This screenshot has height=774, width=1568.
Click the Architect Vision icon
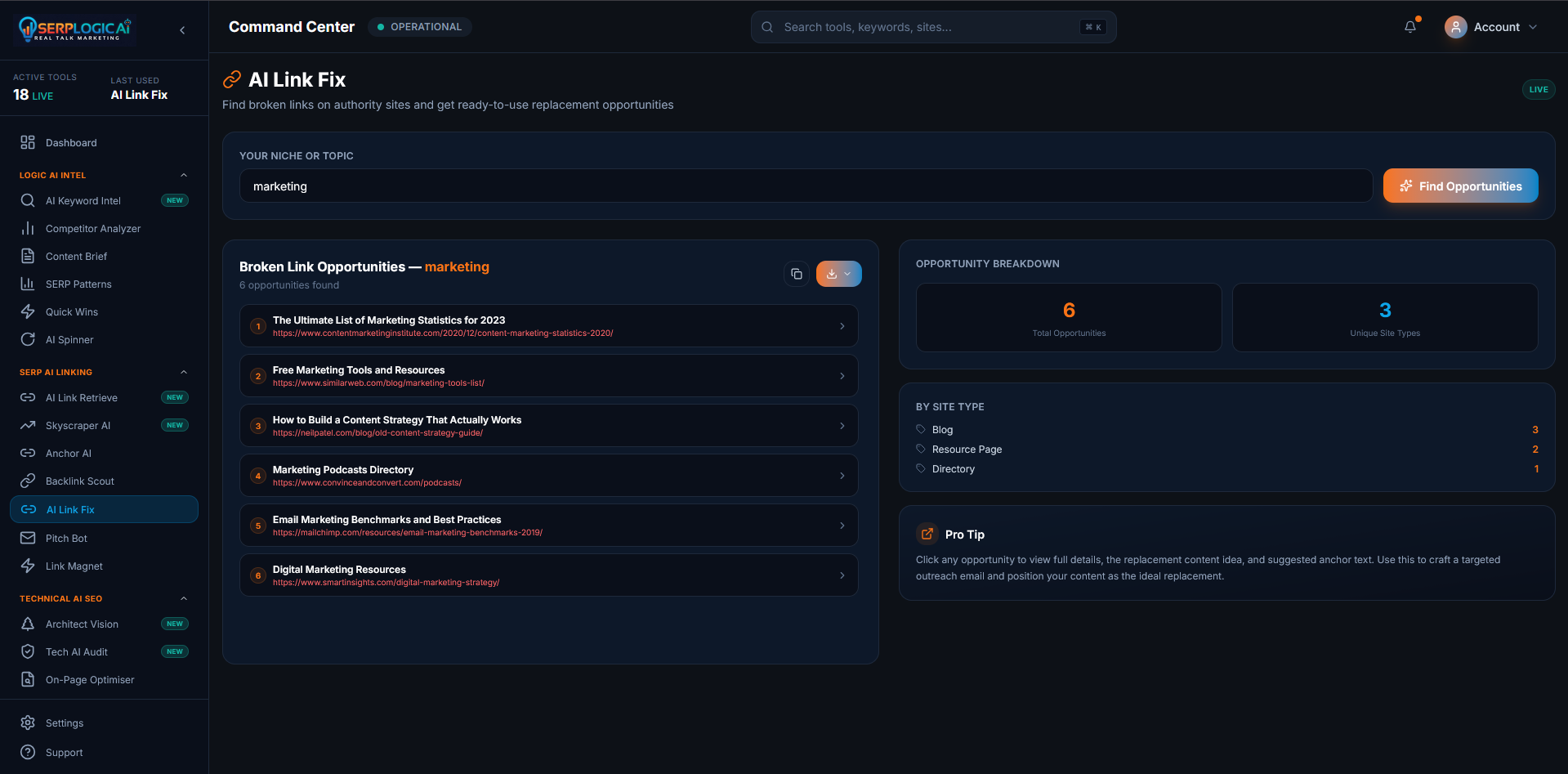28,624
